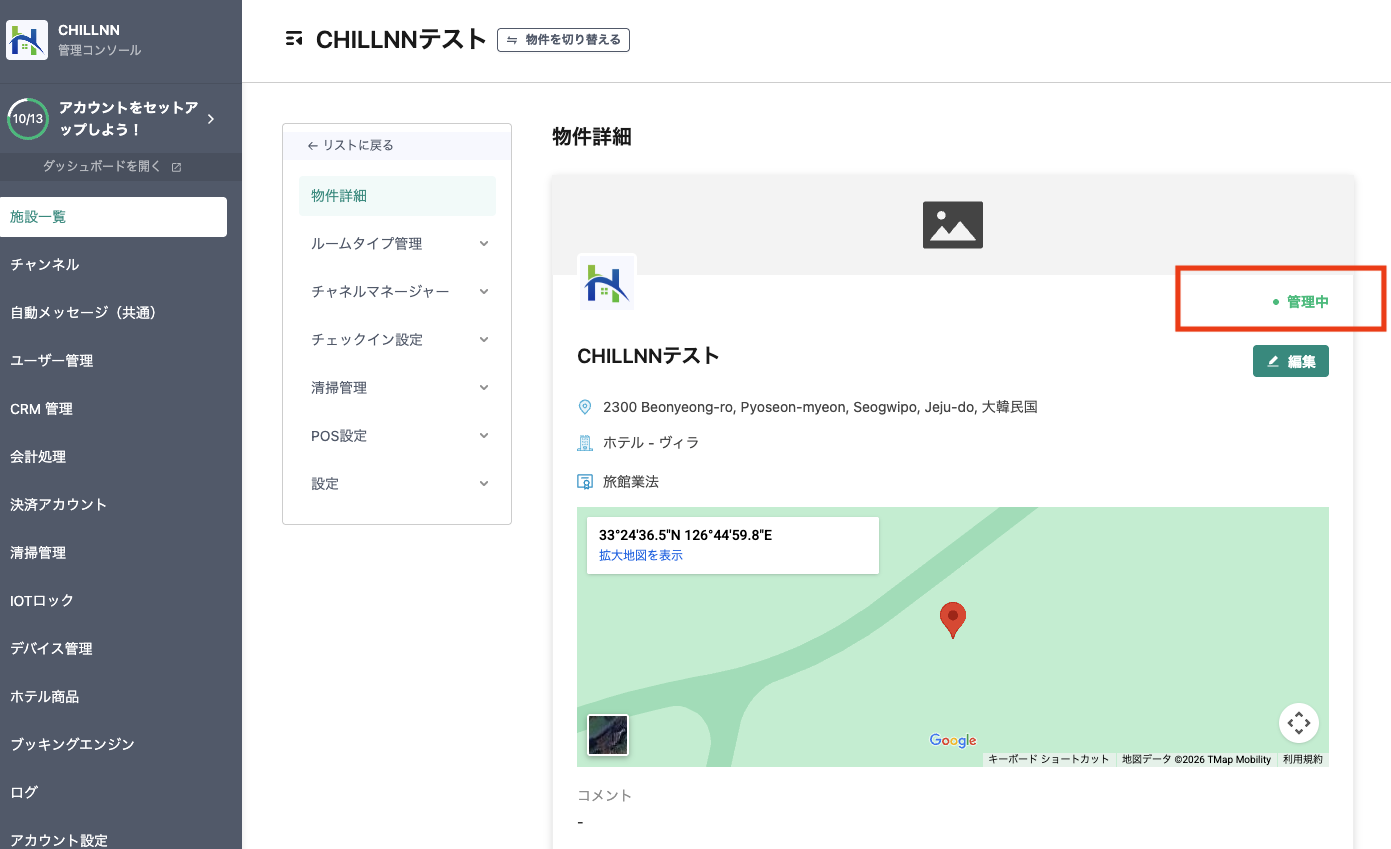
Task: Select 施設一覧 in the sidebar
Action: coord(113,217)
